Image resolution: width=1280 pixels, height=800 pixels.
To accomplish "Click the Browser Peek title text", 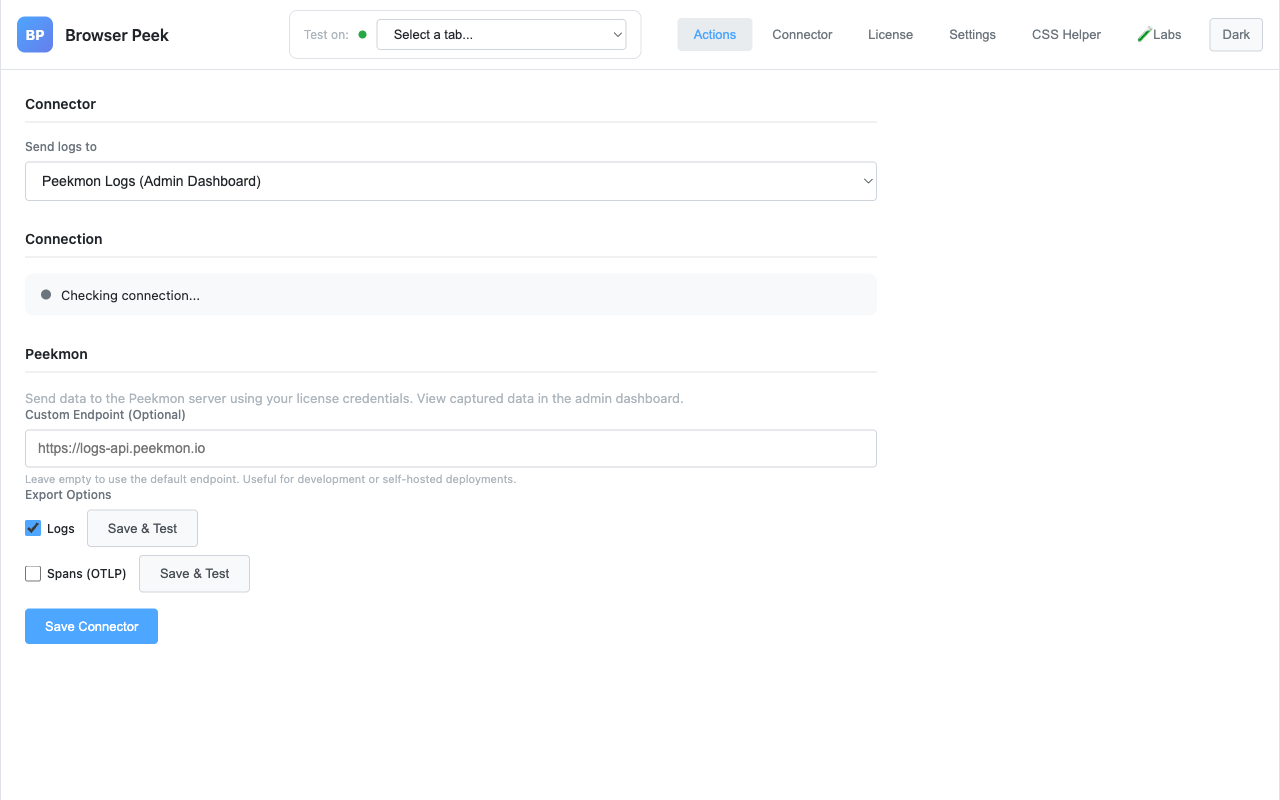I will [117, 35].
